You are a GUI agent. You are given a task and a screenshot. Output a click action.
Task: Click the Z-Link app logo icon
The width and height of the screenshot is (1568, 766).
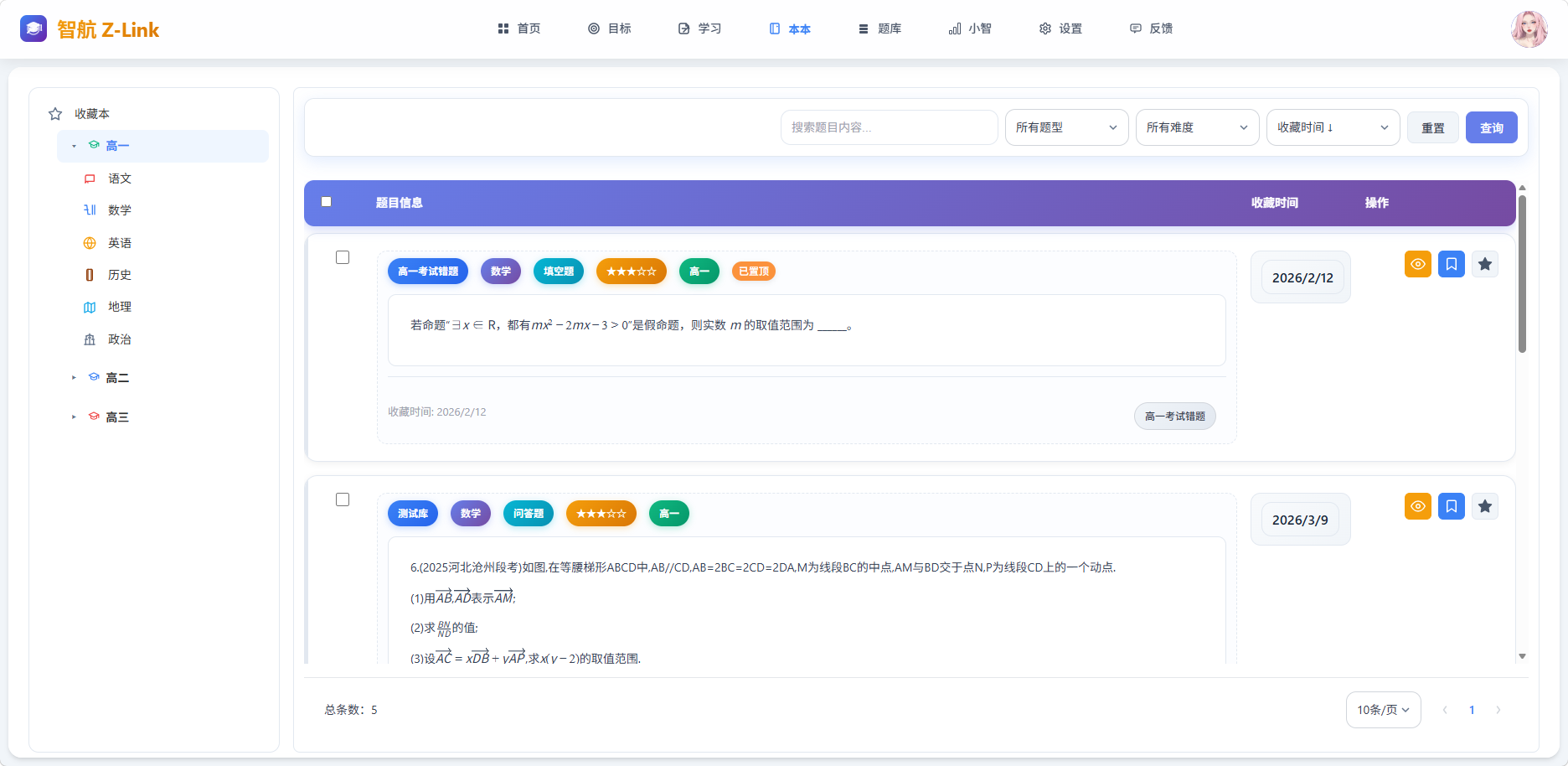click(x=34, y=29)
